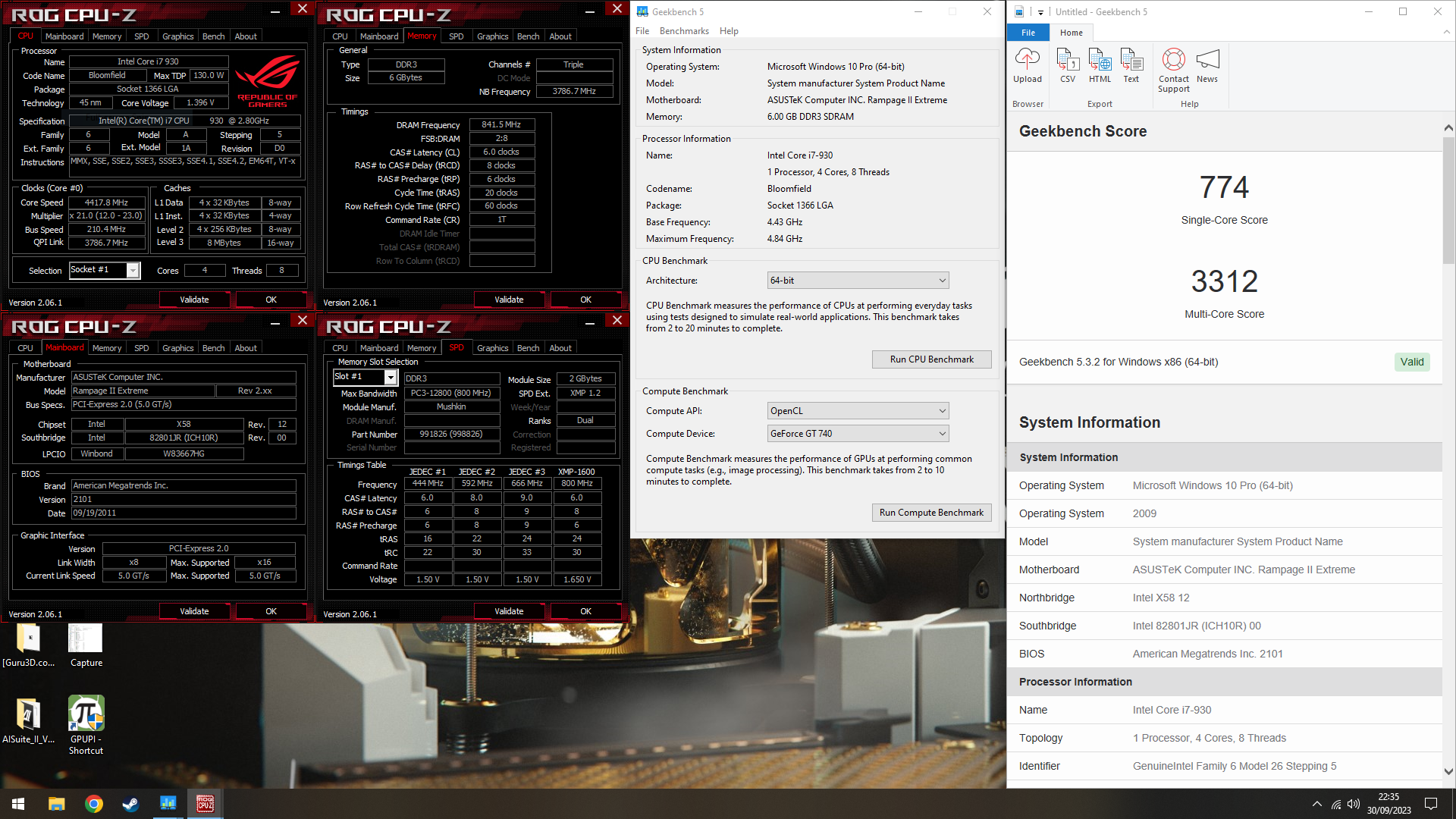Click XMP-1600 column header in Timings Table

coord(576,472)
